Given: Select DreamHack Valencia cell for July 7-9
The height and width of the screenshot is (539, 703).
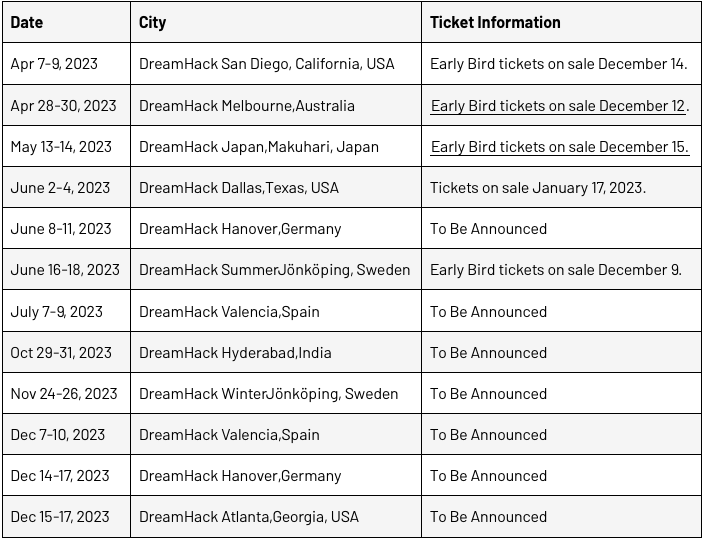Looking at the screenshot, I should [276, 311].
